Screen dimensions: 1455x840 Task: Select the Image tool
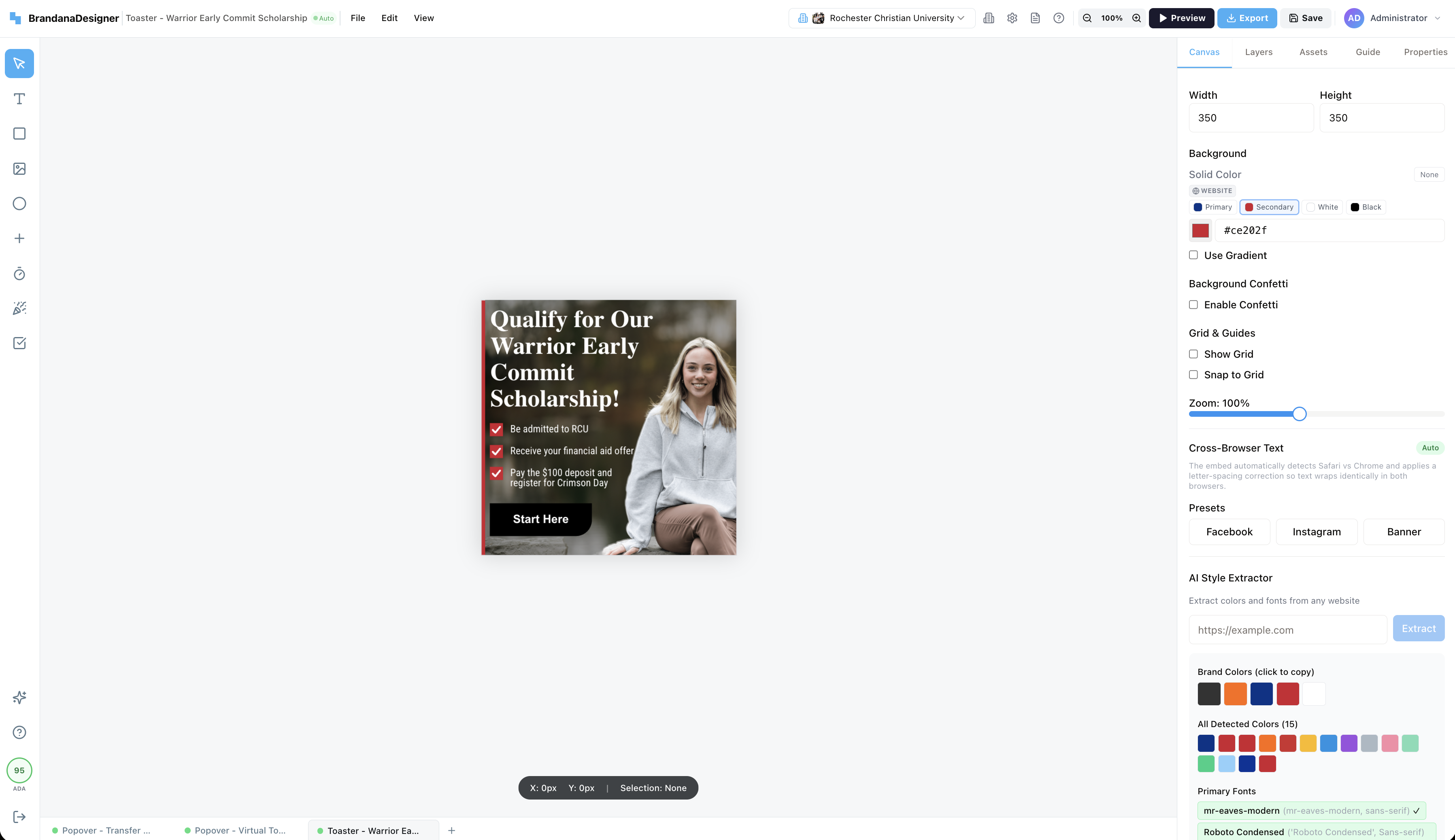point(19,168)
